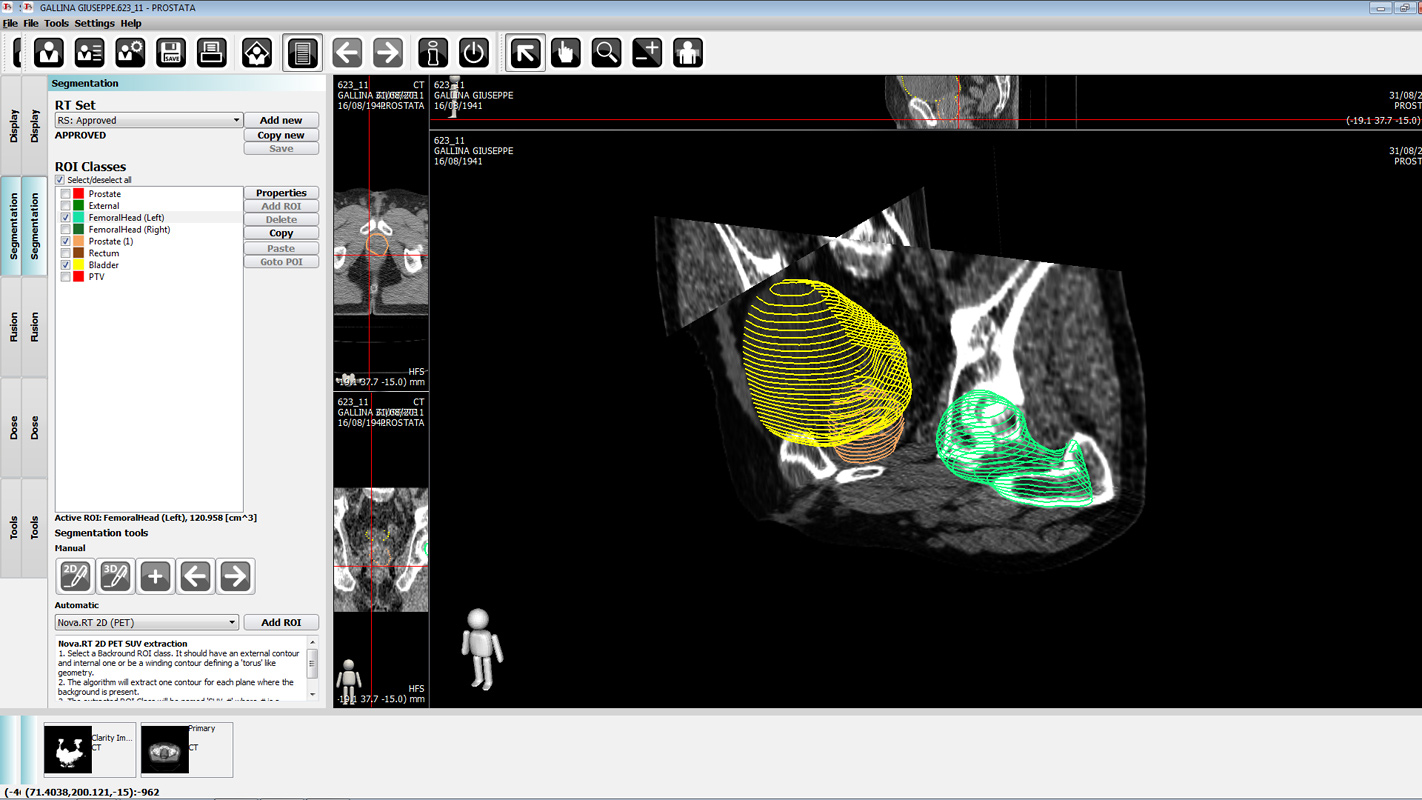The image size is (1422, 800).
Task: Open the patient settings gear icon
Action: tap(130, 53)
